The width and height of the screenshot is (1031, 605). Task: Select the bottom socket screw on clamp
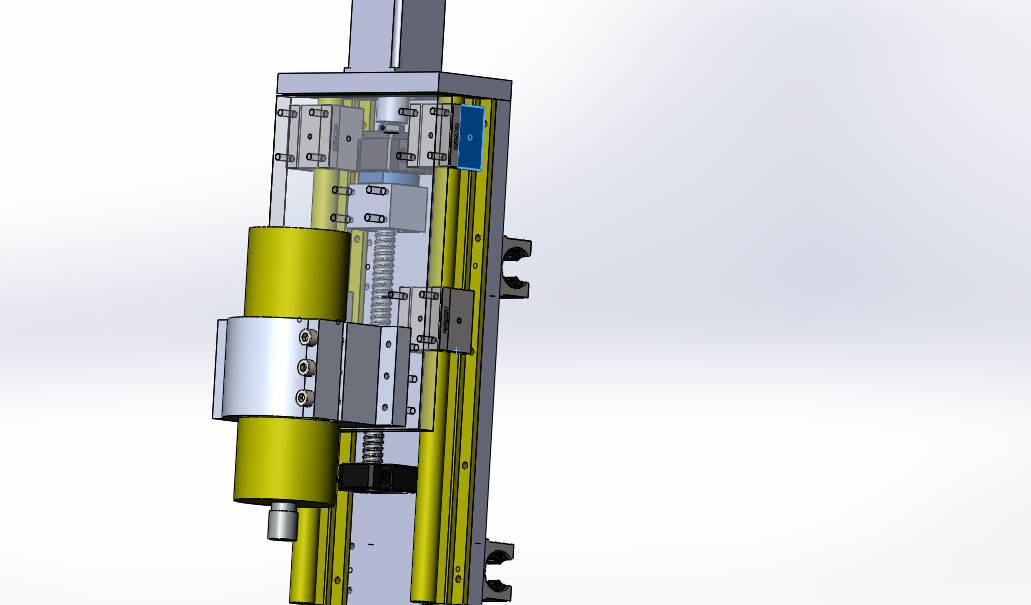point(304,397)
